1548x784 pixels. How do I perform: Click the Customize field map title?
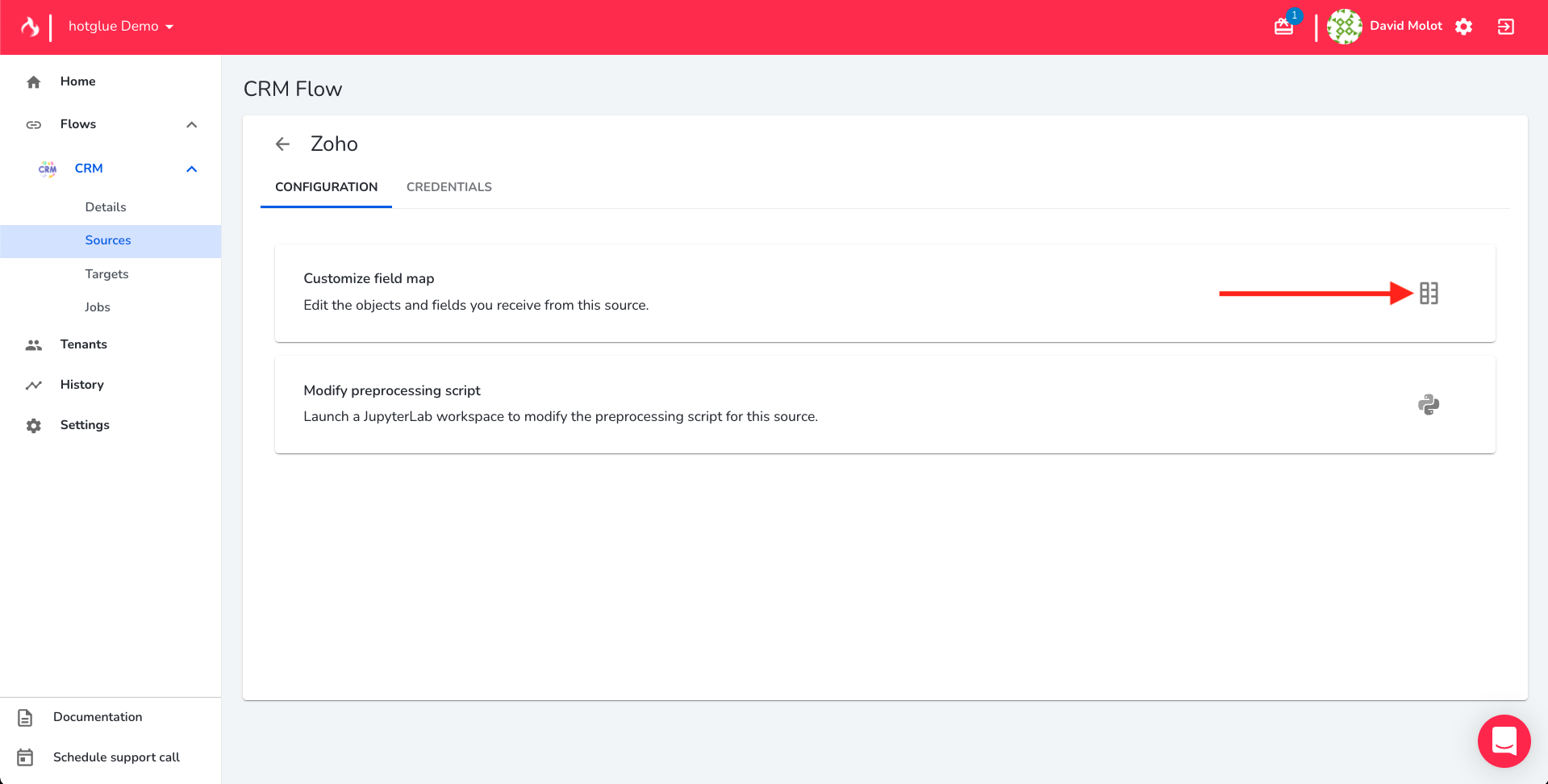coord(369,278)
